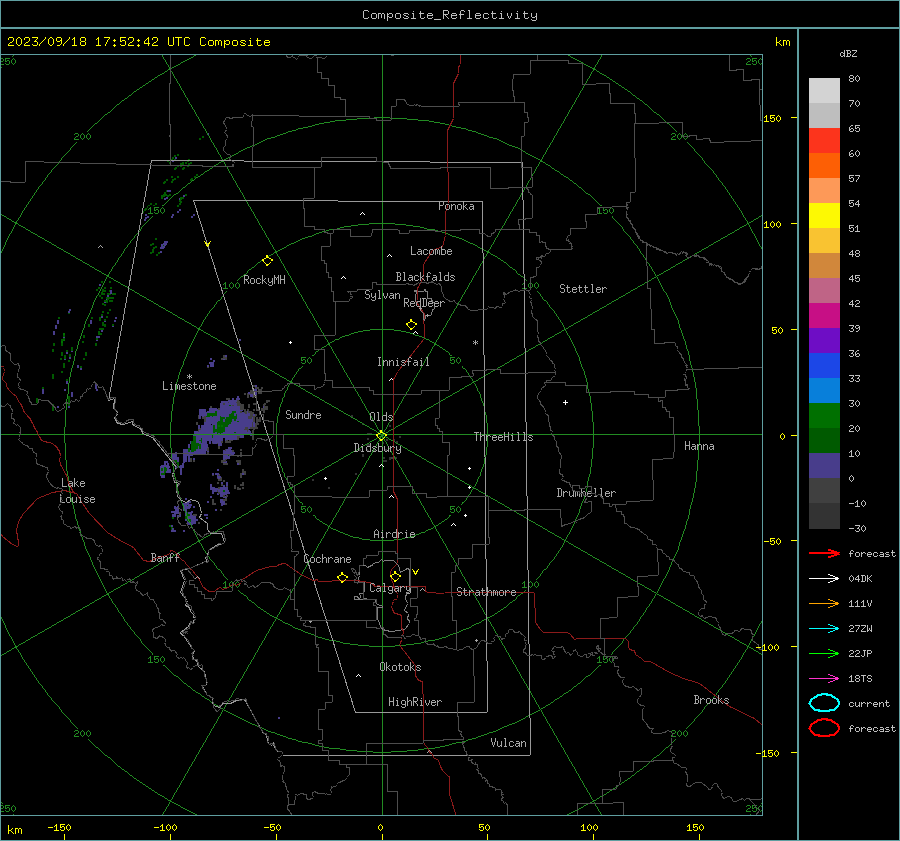The width and height of the screenshot is (900, 841).
Task: Click the Sundre city label
Action: click(x=303, y=414)
